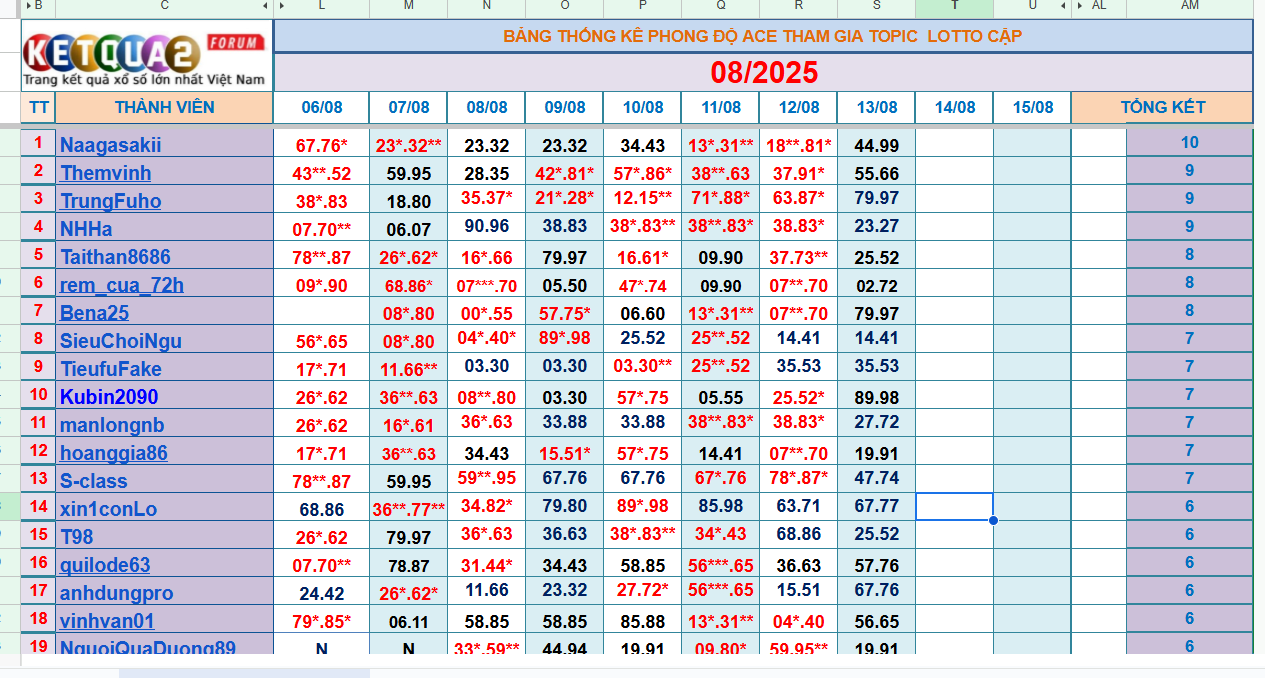1265x678 pixels.
Task: Select row number 13 in TT column
Action: coord(38,480)
